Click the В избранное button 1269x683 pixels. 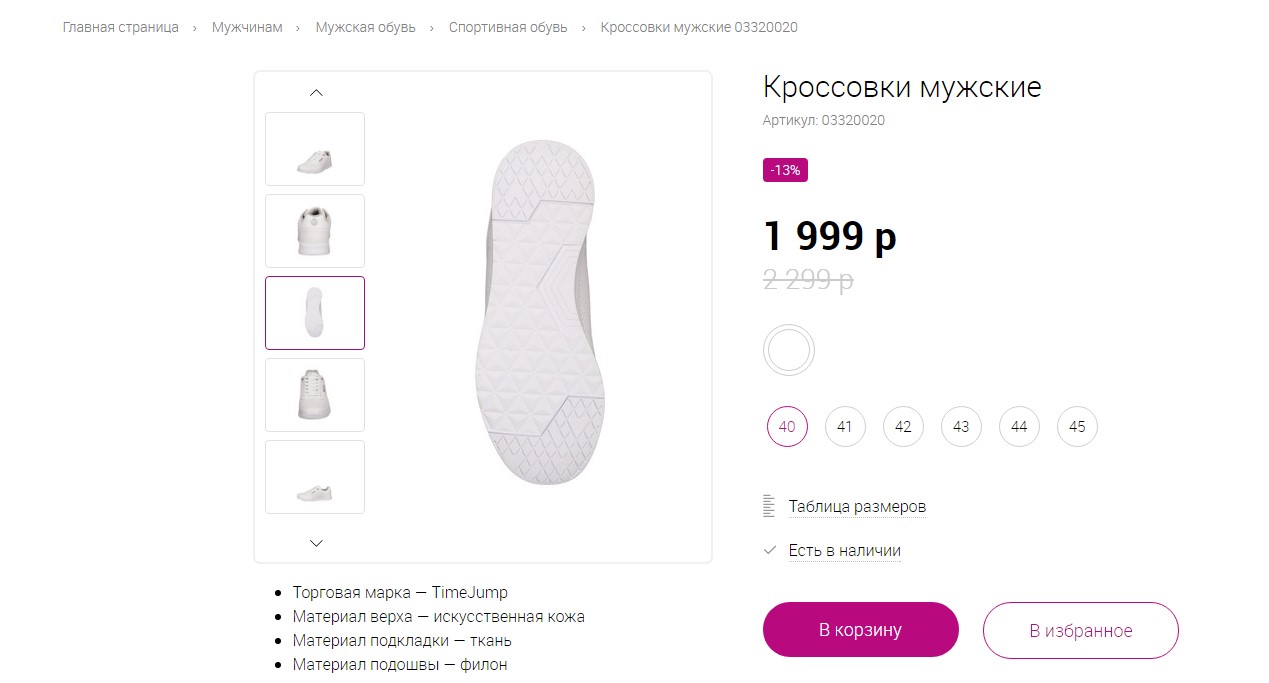(1081, 631)
